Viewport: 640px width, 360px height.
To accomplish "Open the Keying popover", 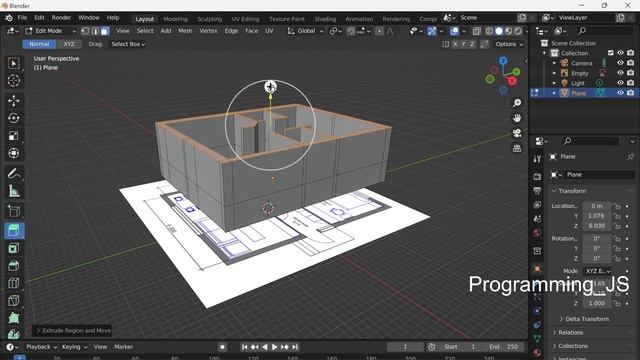I will click(74, 347).
